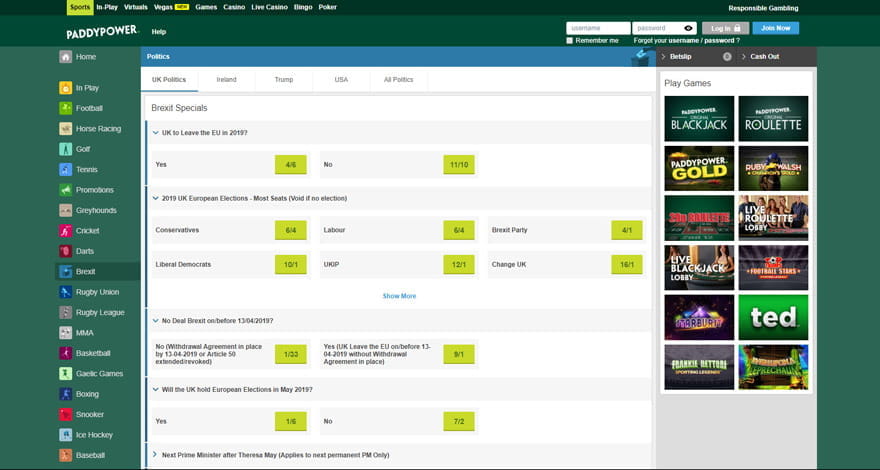Select the Boxing sidebar icon

[66, 394]
